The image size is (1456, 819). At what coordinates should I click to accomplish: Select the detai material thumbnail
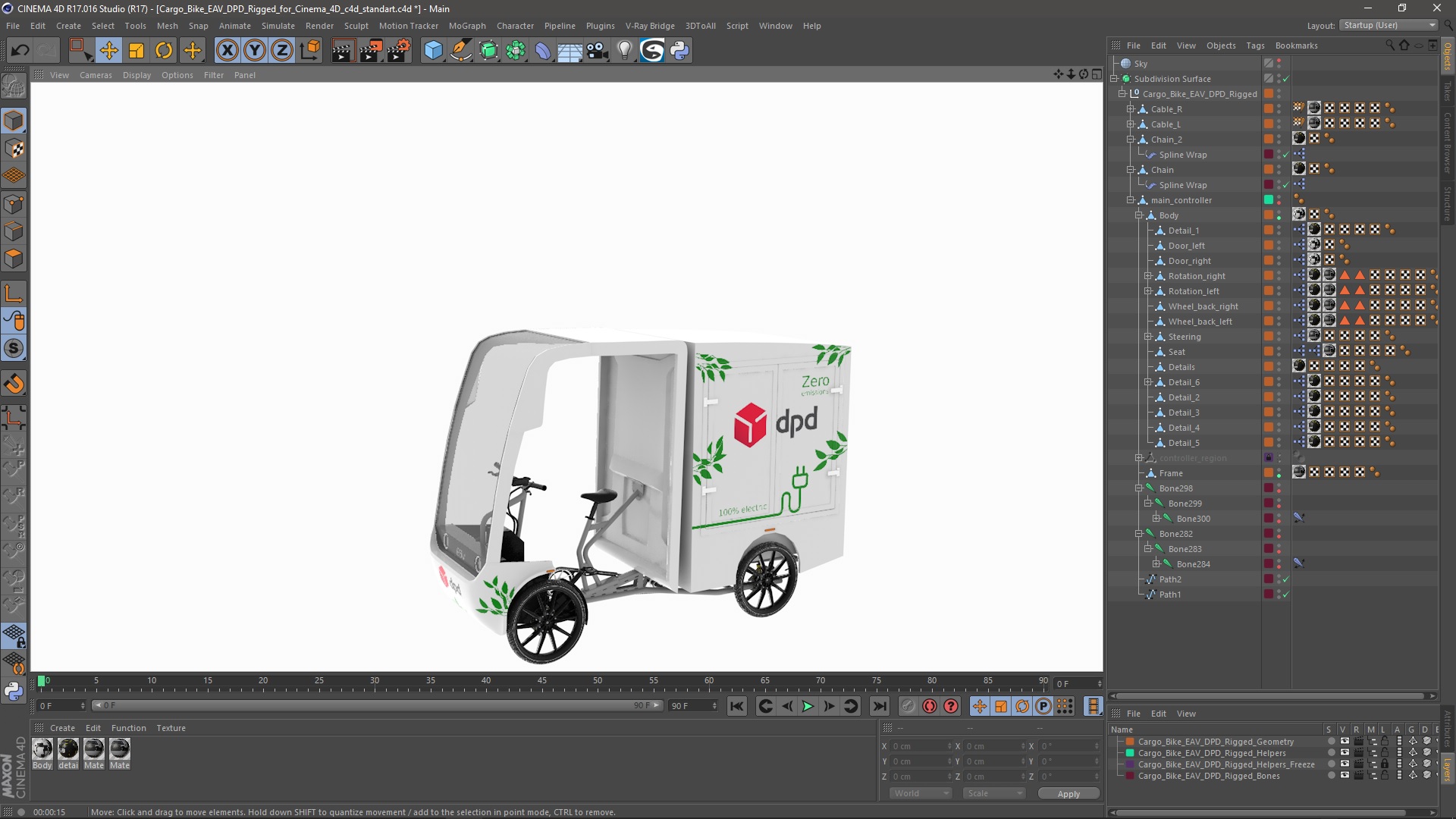pos(68,748)
